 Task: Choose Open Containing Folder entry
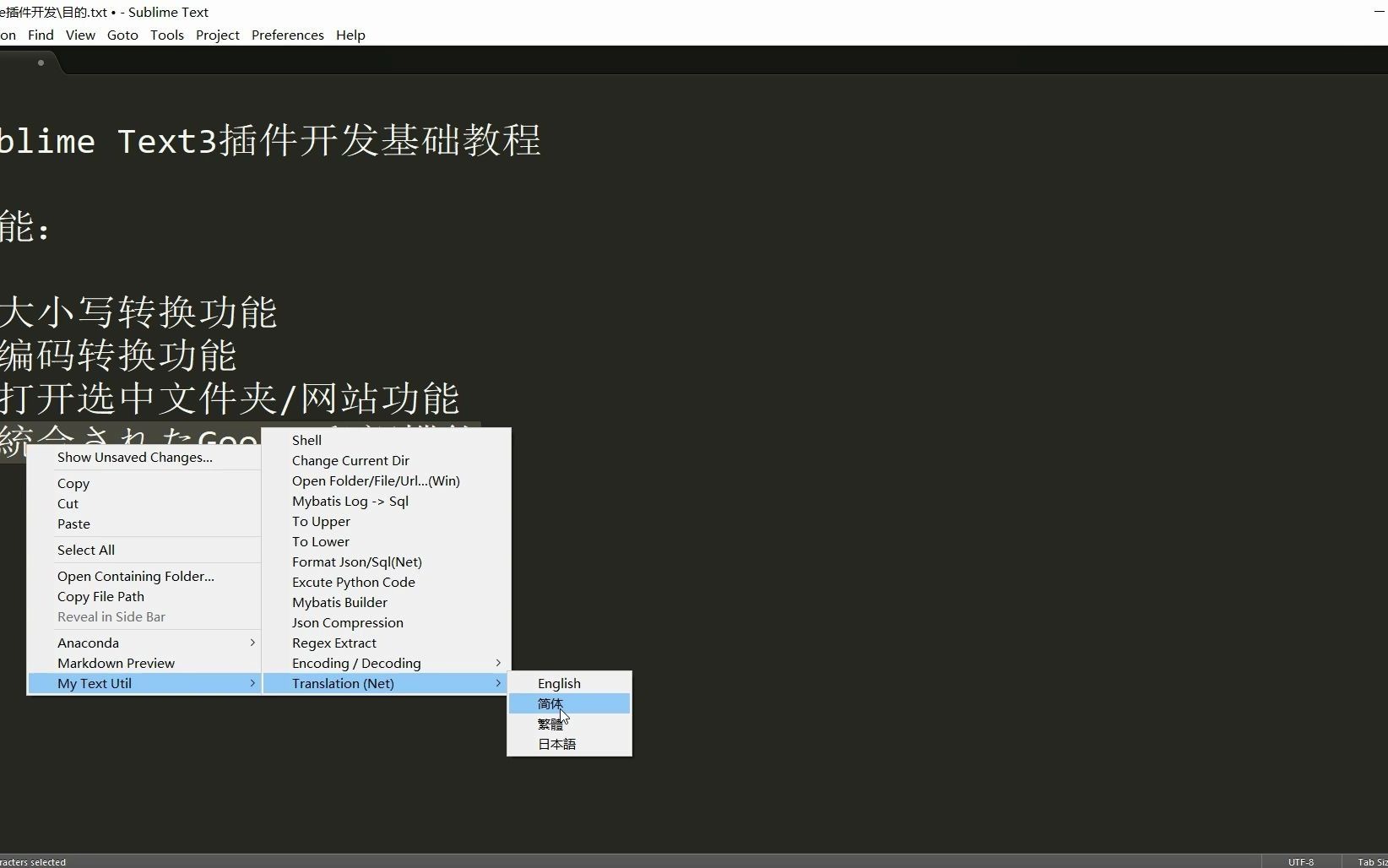coord(144,576)
